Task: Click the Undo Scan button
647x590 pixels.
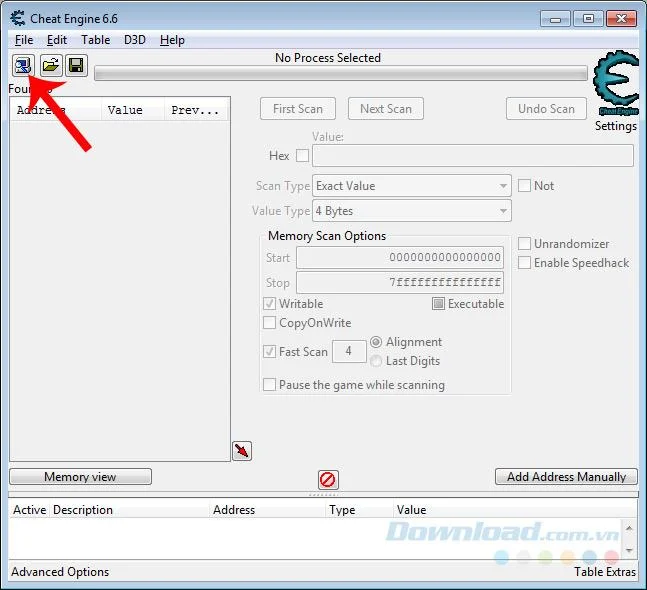Action: tap(546, 109)
